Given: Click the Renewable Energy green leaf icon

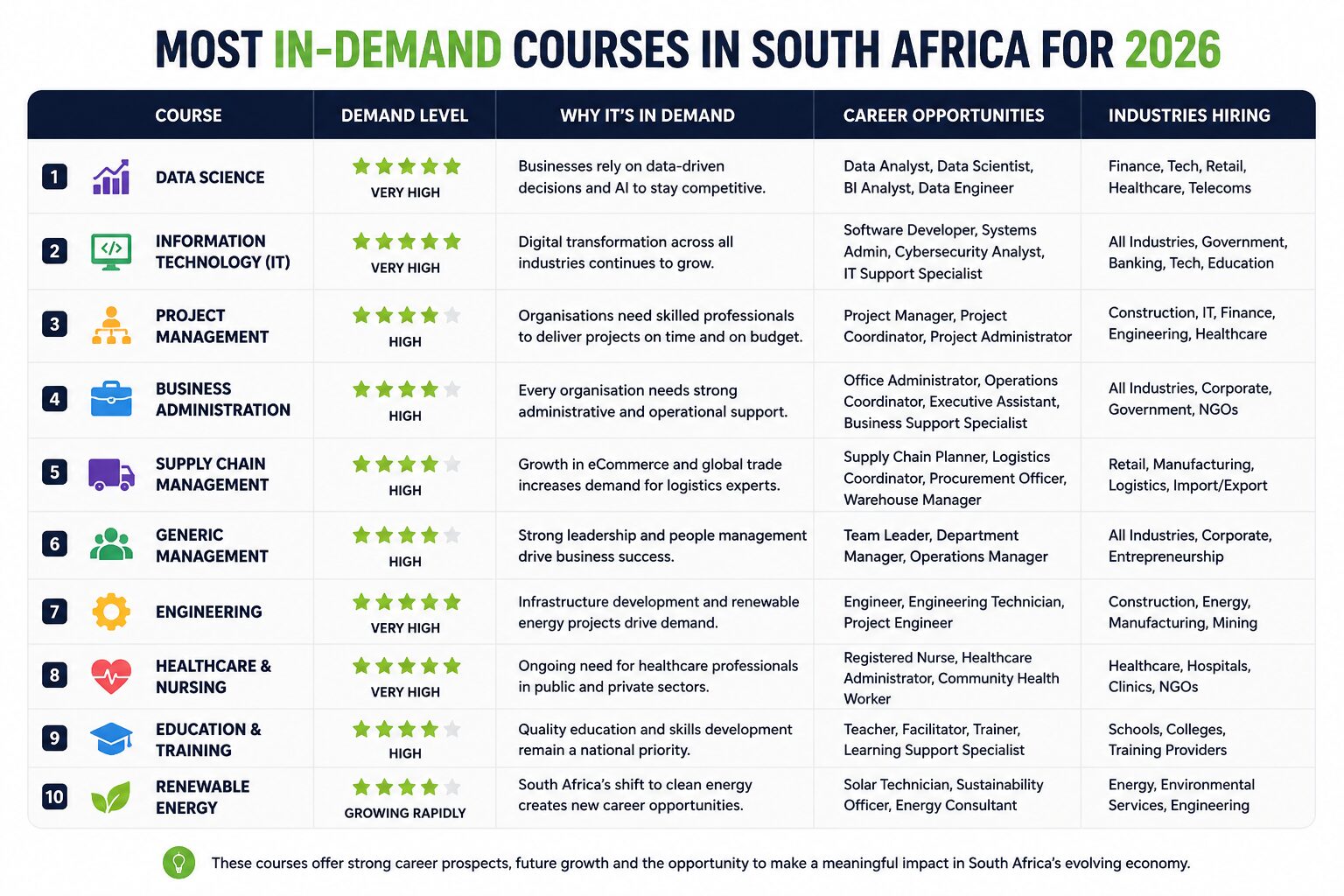Looking at the screenshot, I should 111,797.
